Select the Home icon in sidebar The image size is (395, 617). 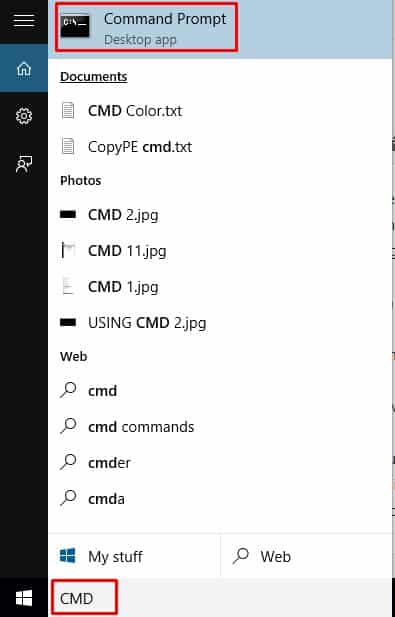pyautogui.click(x=24, y=69)
